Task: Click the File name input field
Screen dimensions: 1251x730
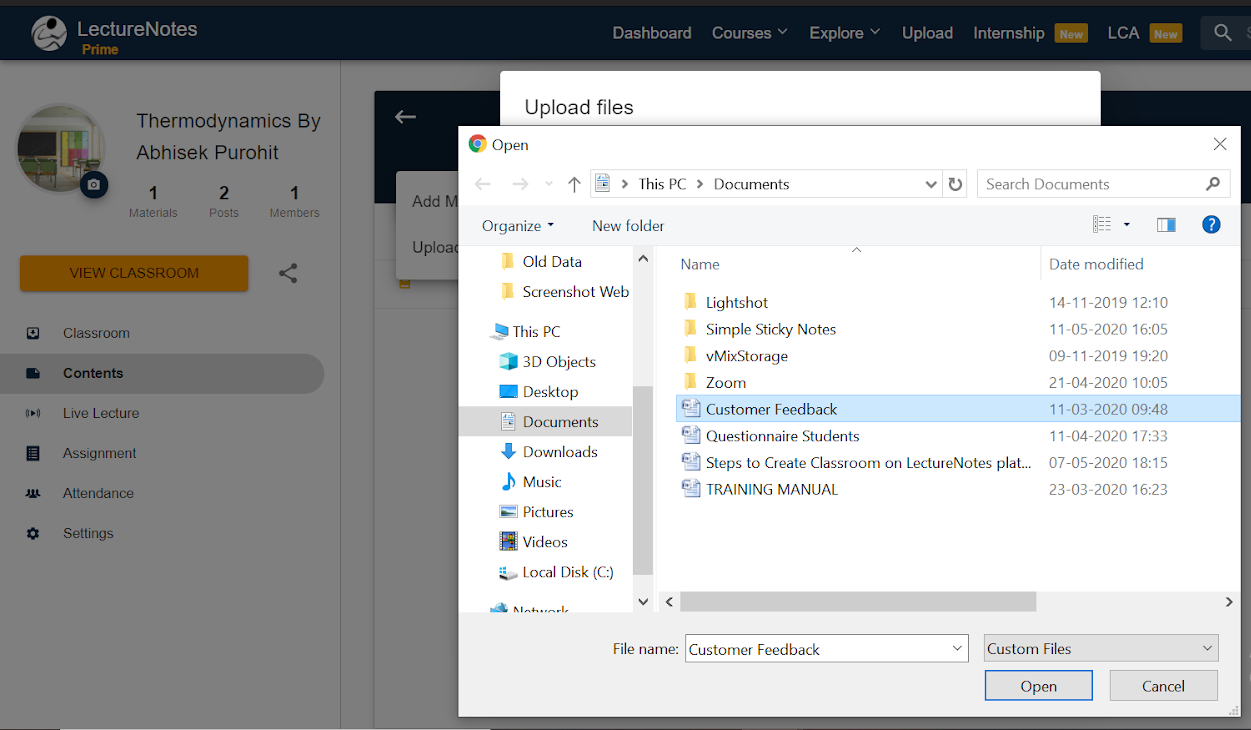Action: (x=817, y=649)
